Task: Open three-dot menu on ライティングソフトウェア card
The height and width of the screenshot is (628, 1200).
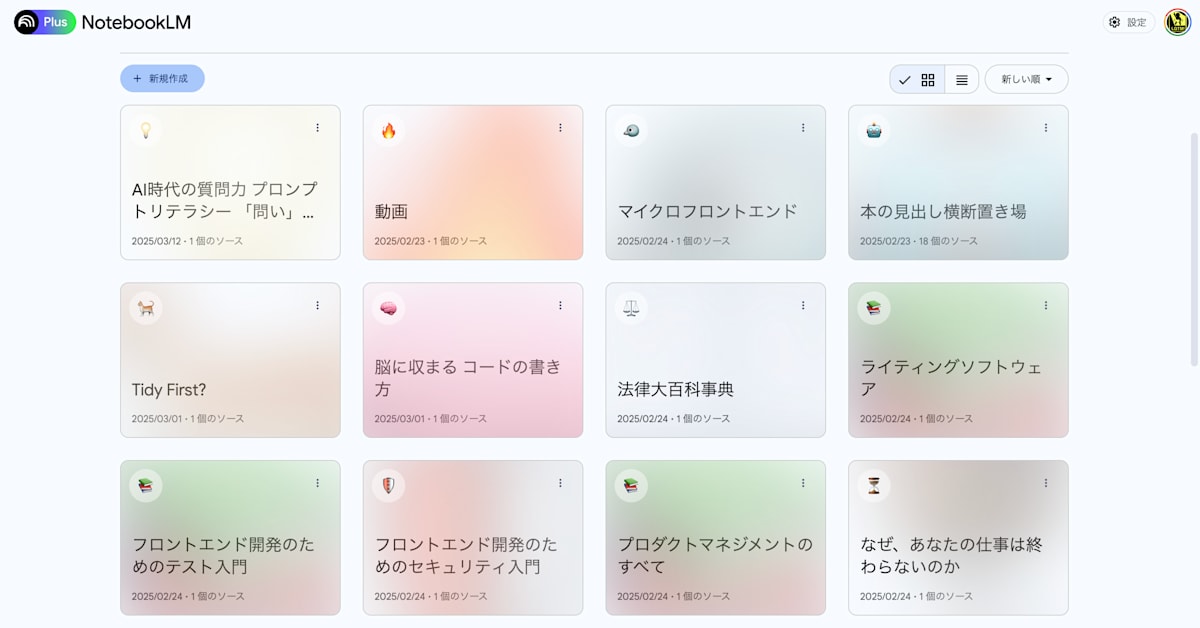Action: coord(1046,306)
